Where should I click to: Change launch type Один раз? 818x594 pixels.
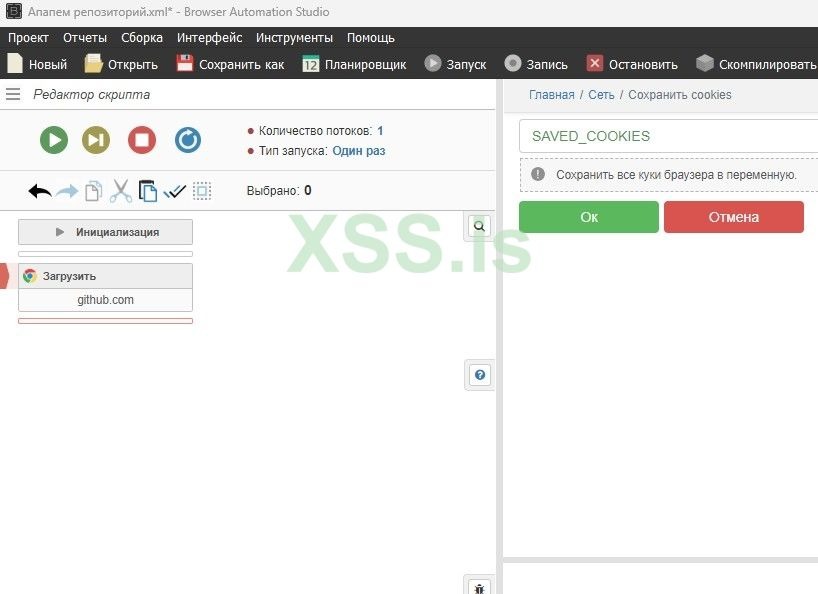click(x=359, y=151)
